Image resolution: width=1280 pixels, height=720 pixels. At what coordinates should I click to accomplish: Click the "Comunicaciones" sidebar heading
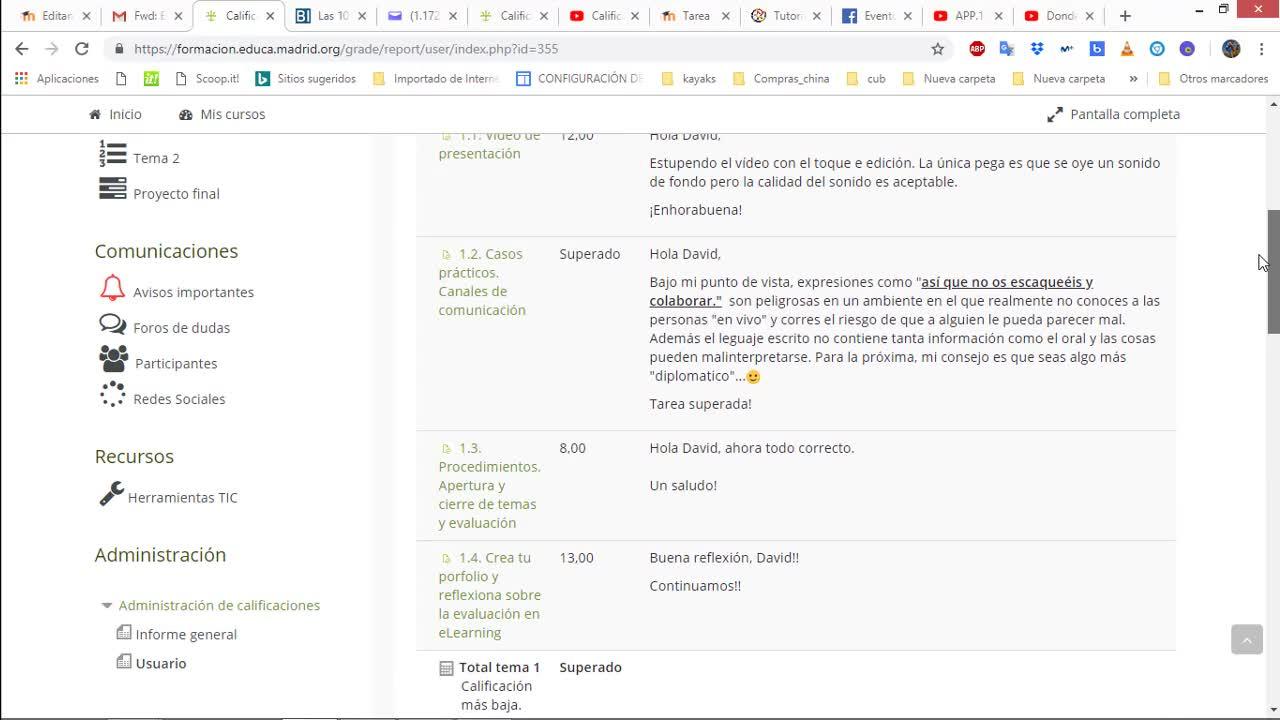coord(166,251)
